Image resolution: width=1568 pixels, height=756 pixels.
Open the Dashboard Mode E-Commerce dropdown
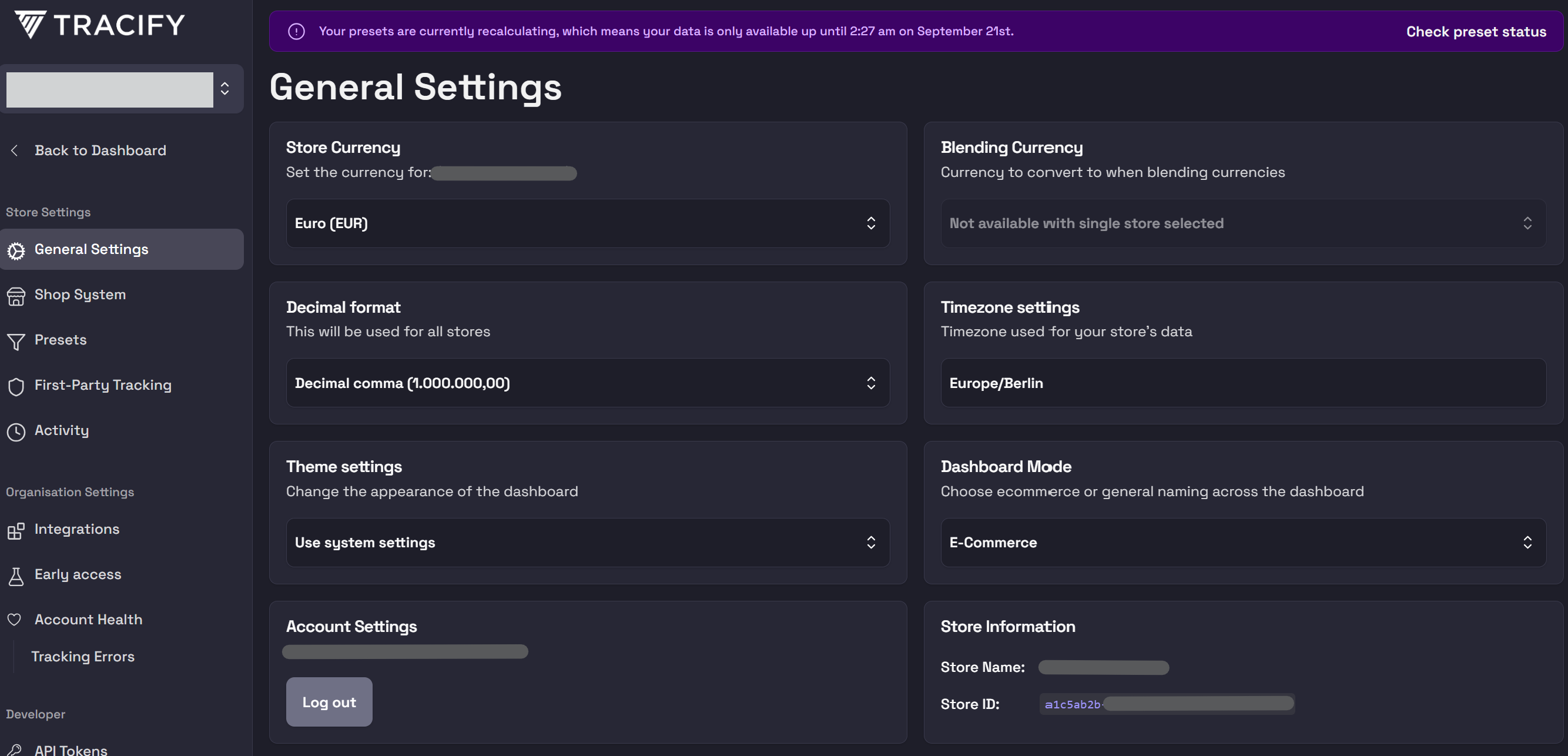tap(1242, 543)
